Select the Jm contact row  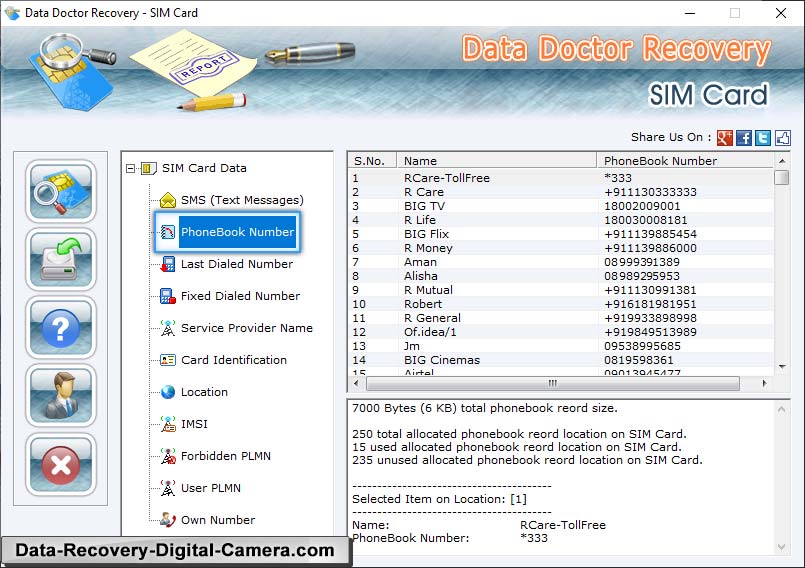pyautogui.click(x=561, y=346)
